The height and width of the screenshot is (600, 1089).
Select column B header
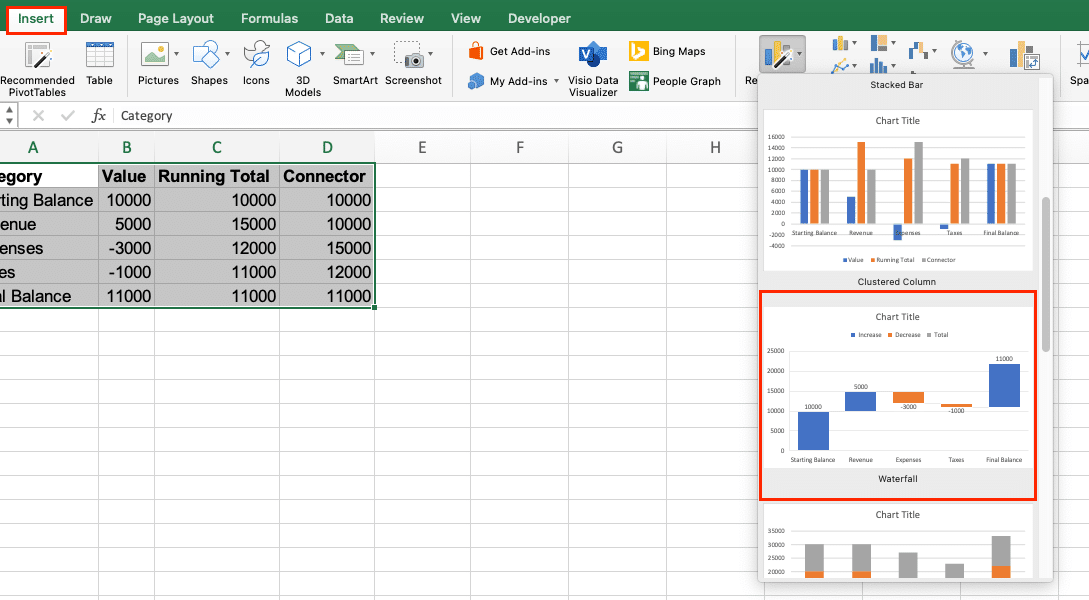point(126,147)
